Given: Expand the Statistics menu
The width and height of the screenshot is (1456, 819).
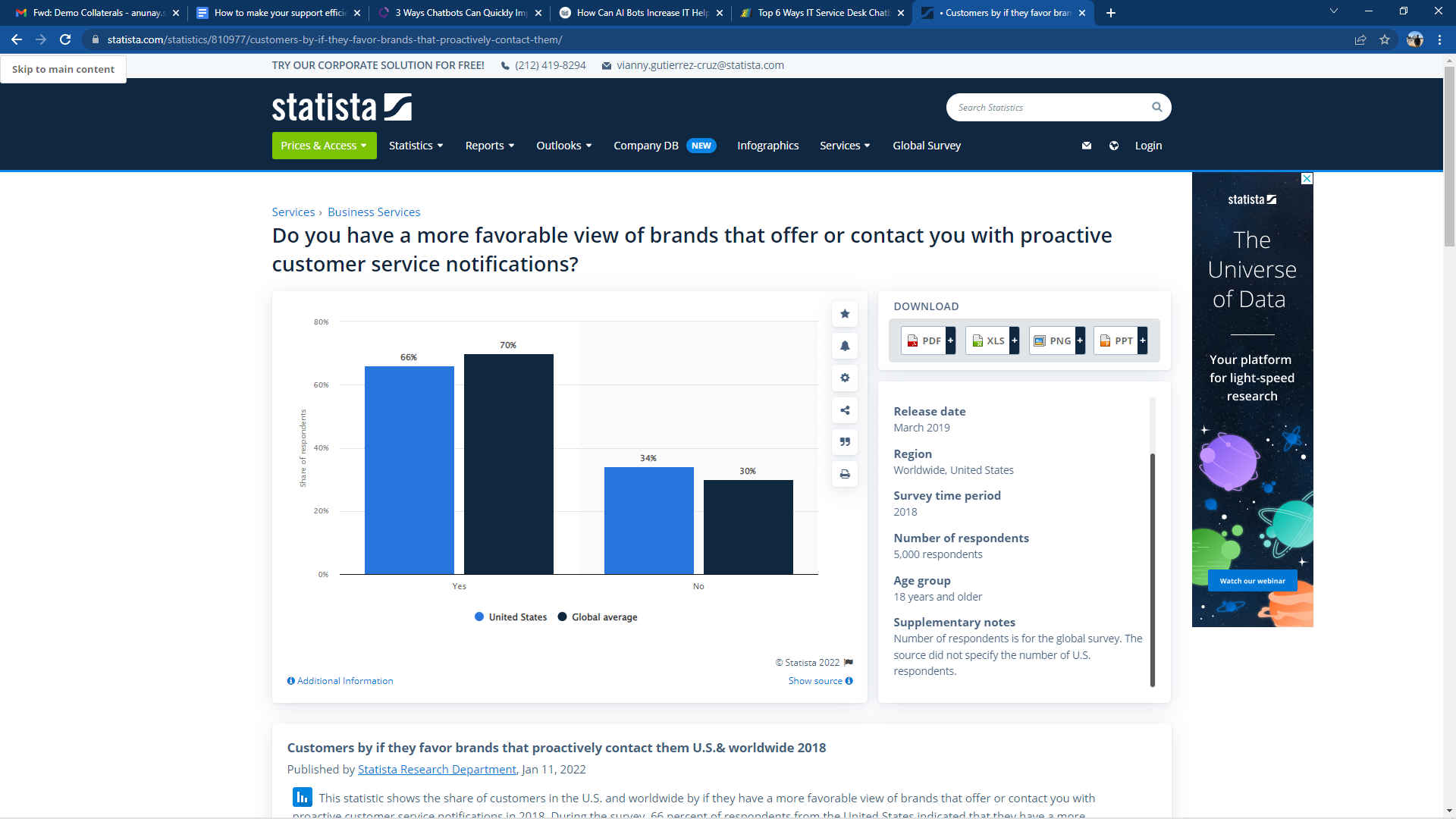Looking at the screenshot, I should (416, 146).
